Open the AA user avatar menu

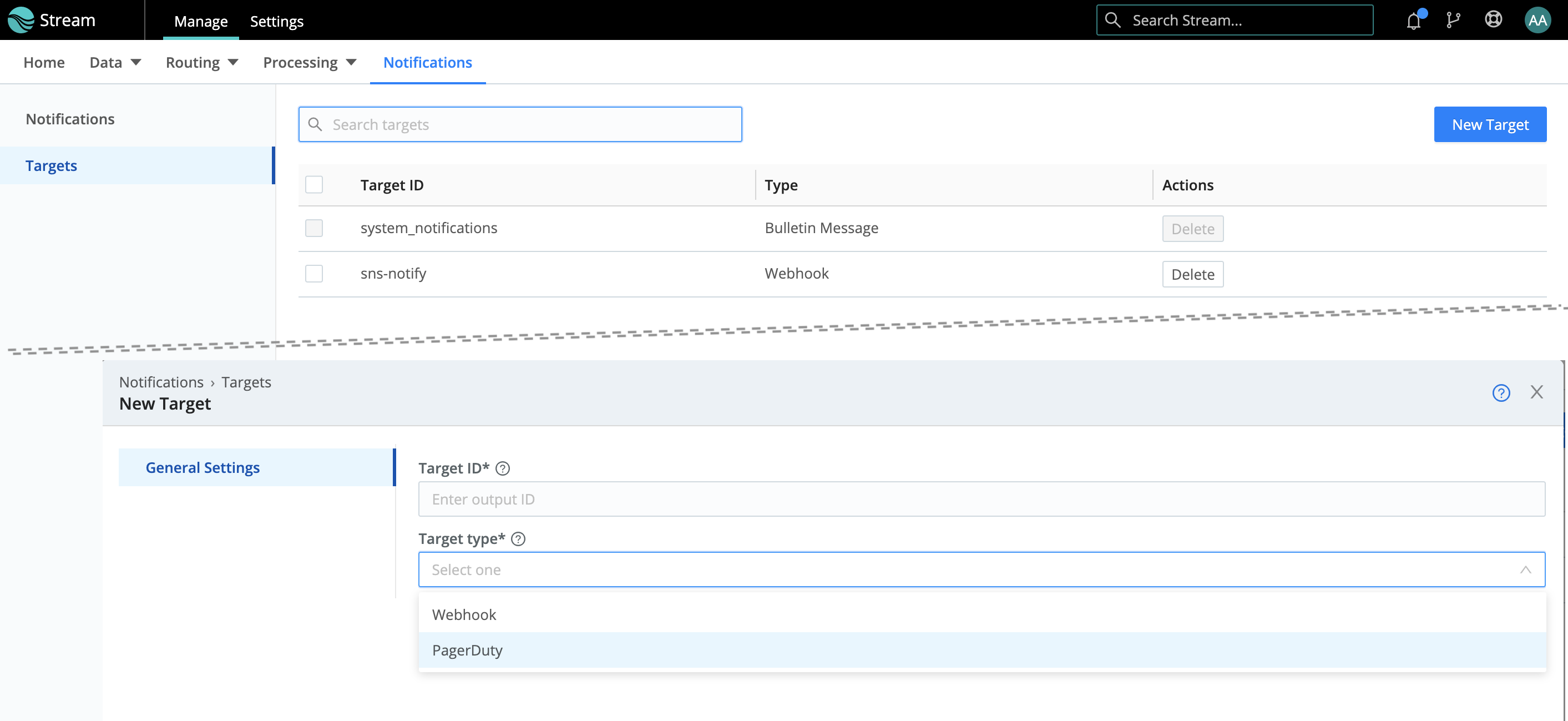click(1537, 20)
